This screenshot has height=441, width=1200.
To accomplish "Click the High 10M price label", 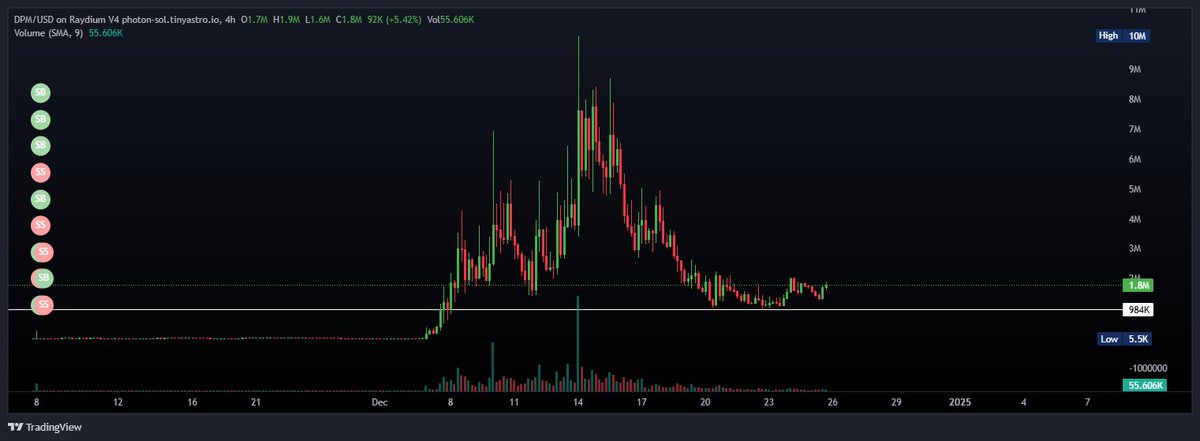I will (x=1124, y=36).
